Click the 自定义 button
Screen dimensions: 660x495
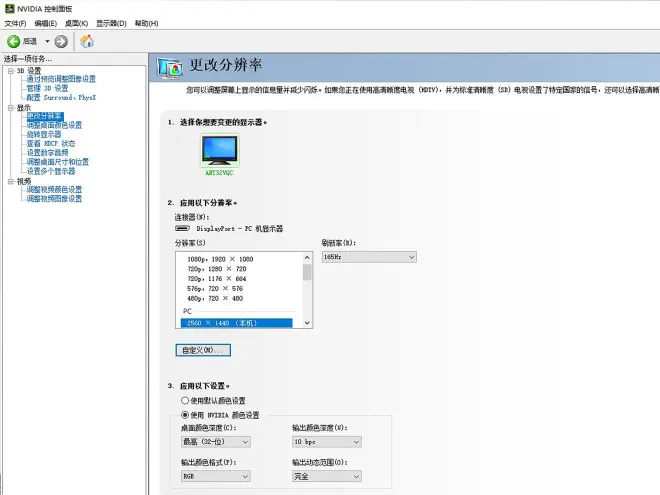pyautogui.click(x=203, y=350)
